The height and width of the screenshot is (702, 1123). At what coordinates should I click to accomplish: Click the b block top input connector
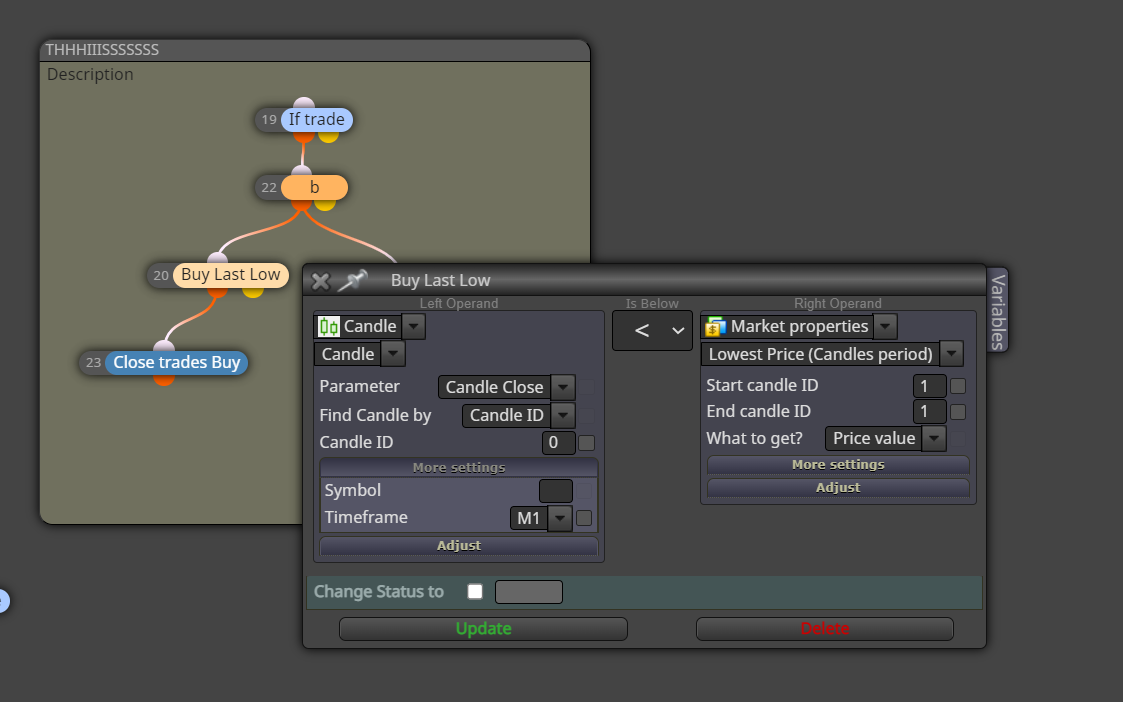302,171
